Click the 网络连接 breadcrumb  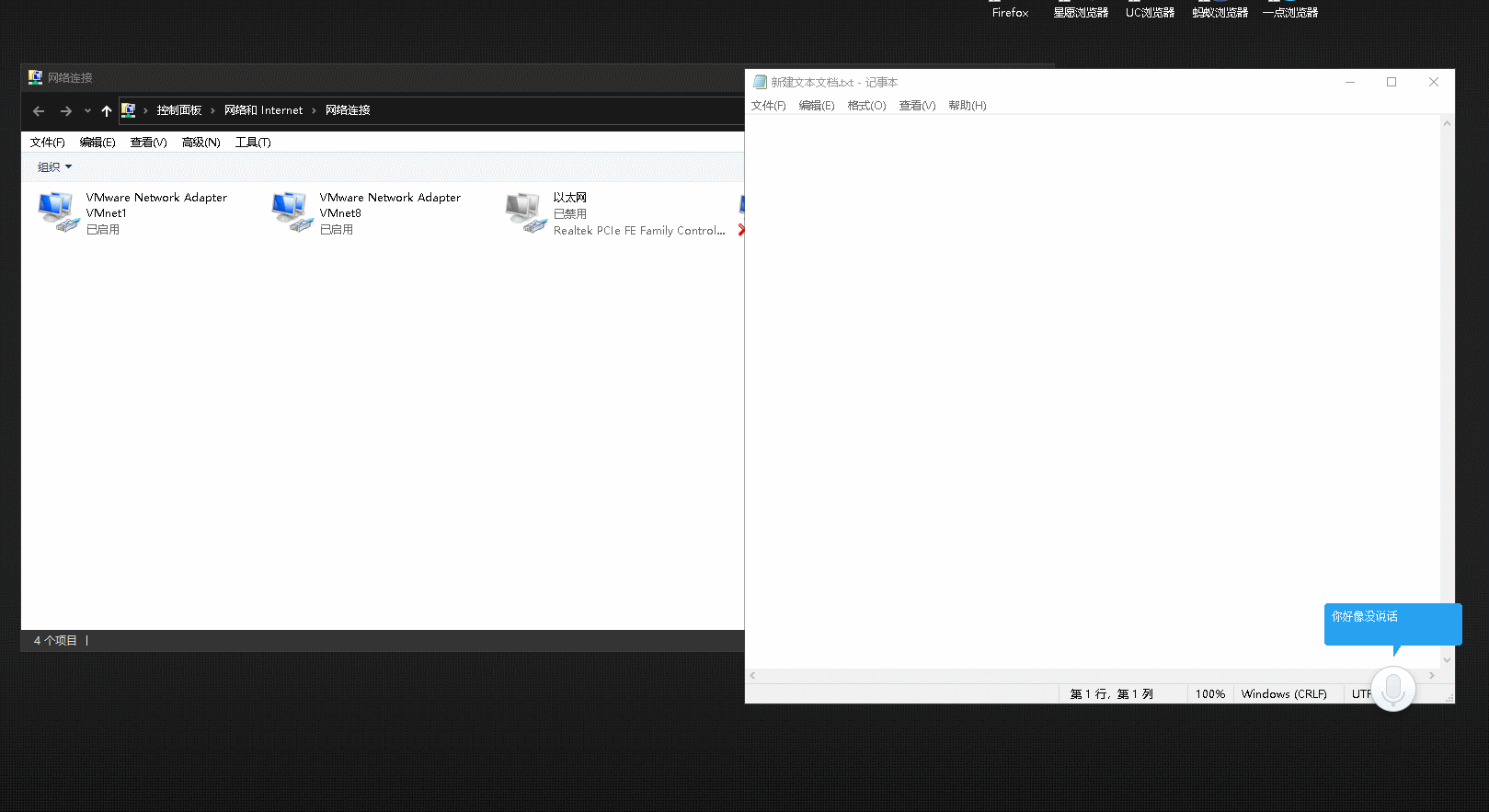(348, 110)
